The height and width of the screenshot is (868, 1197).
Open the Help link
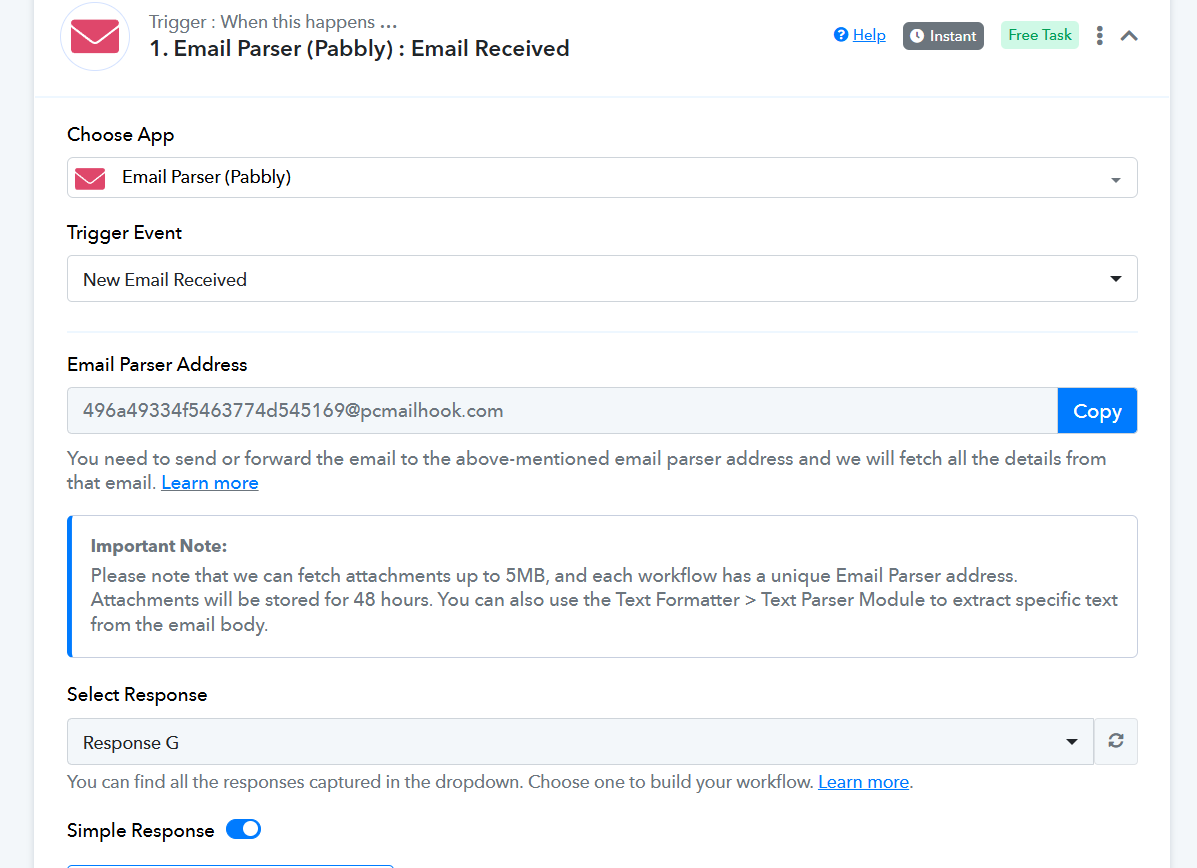(869, 35)
